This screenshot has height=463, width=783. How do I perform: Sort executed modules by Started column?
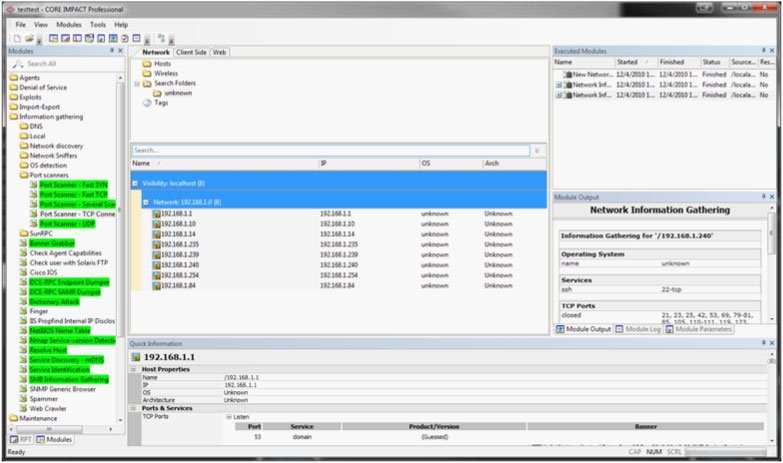coord(635,62)
